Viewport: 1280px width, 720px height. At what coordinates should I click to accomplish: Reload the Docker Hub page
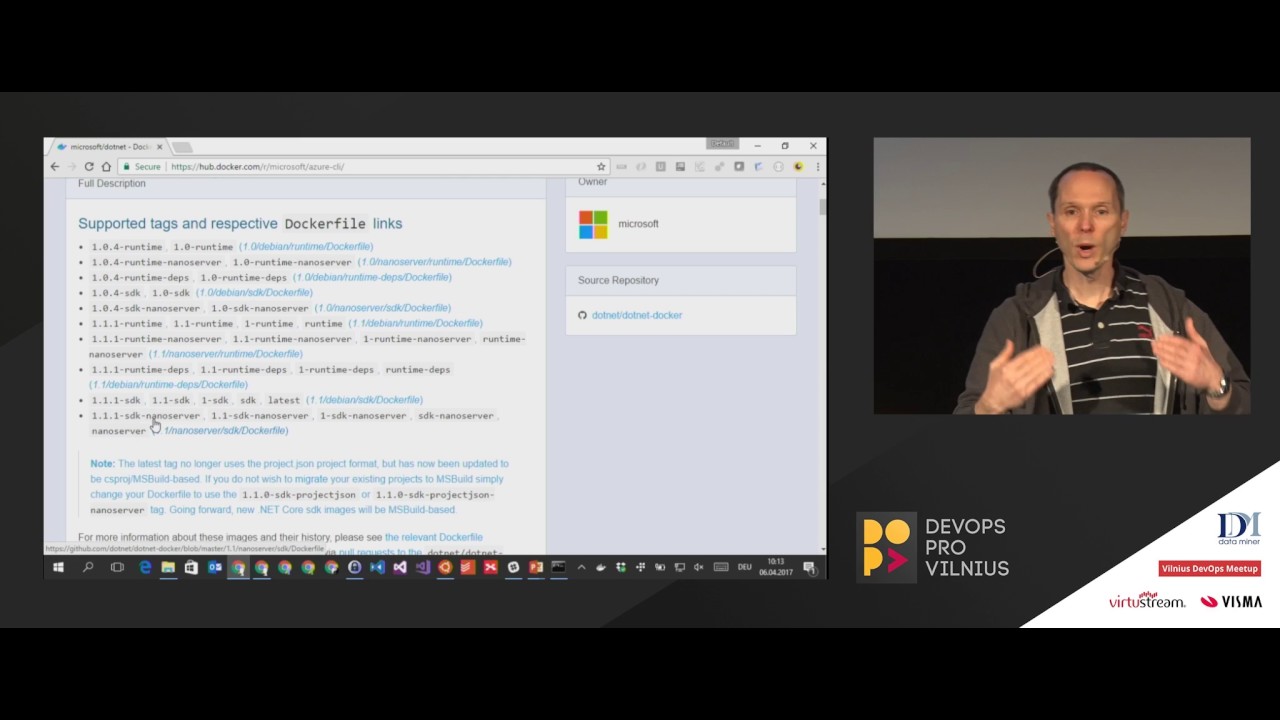pos(89,167)
